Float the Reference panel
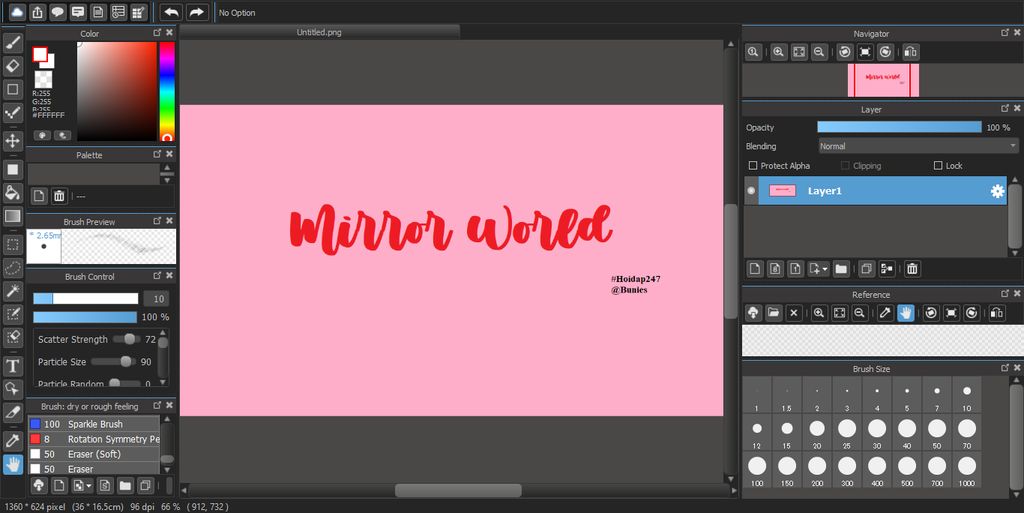Screen dimensions: 1024x513 pyautogui.click(x=1004, y=293)
